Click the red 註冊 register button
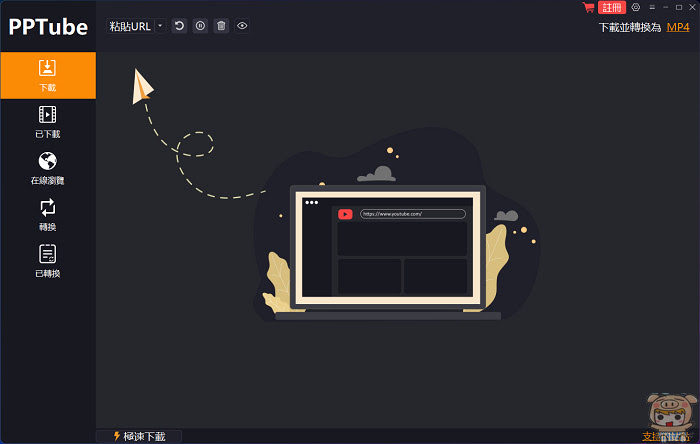 tap(612, 8)
